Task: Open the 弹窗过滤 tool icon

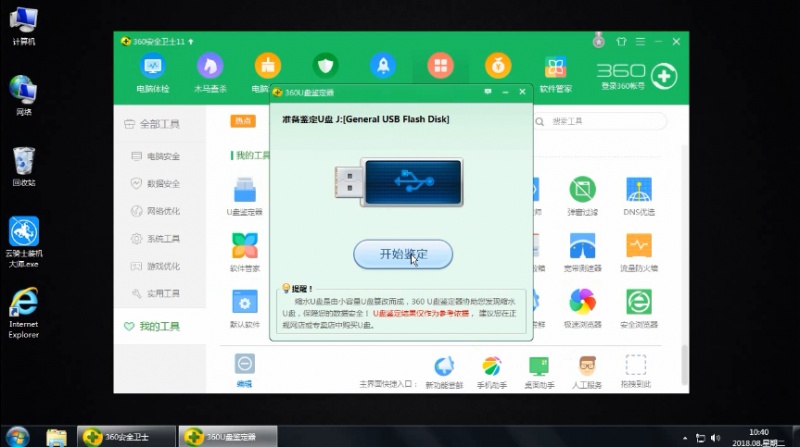Action: click(583, 196)
